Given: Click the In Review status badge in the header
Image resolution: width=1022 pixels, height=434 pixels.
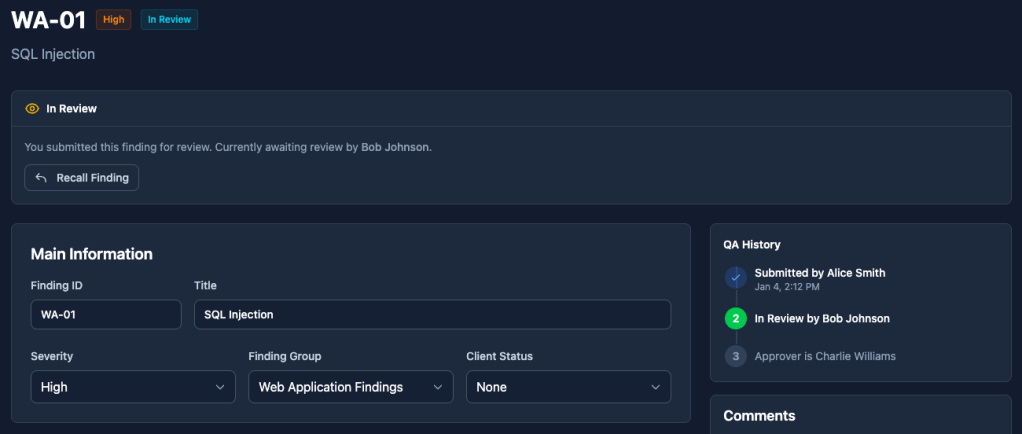Looking at the screenshot, I should (x=169, y=20).
